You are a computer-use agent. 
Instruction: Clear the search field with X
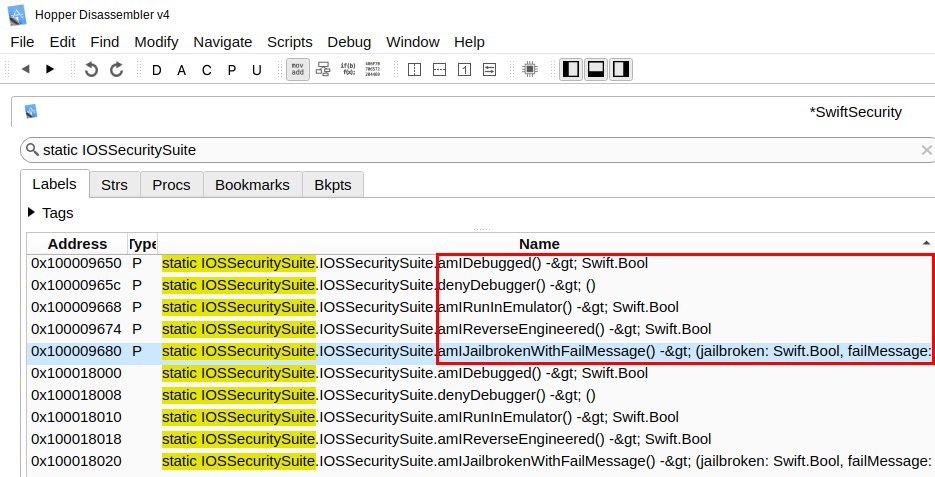pos(927,150)
